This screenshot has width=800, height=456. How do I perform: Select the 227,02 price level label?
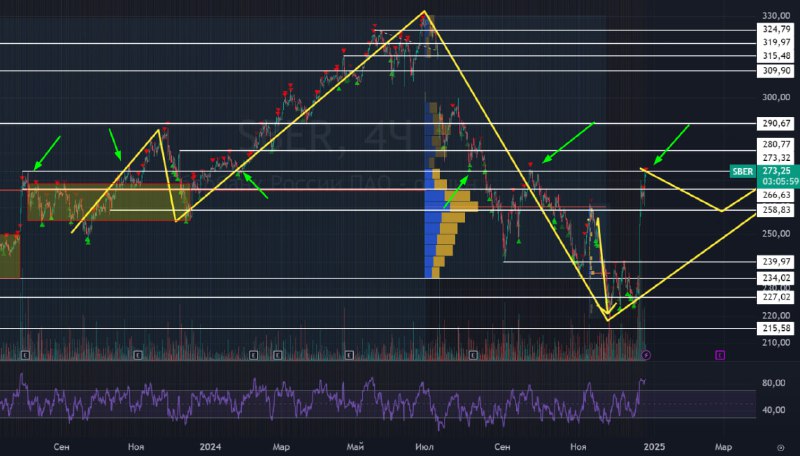pyautogui.click(x=776, y=297)
